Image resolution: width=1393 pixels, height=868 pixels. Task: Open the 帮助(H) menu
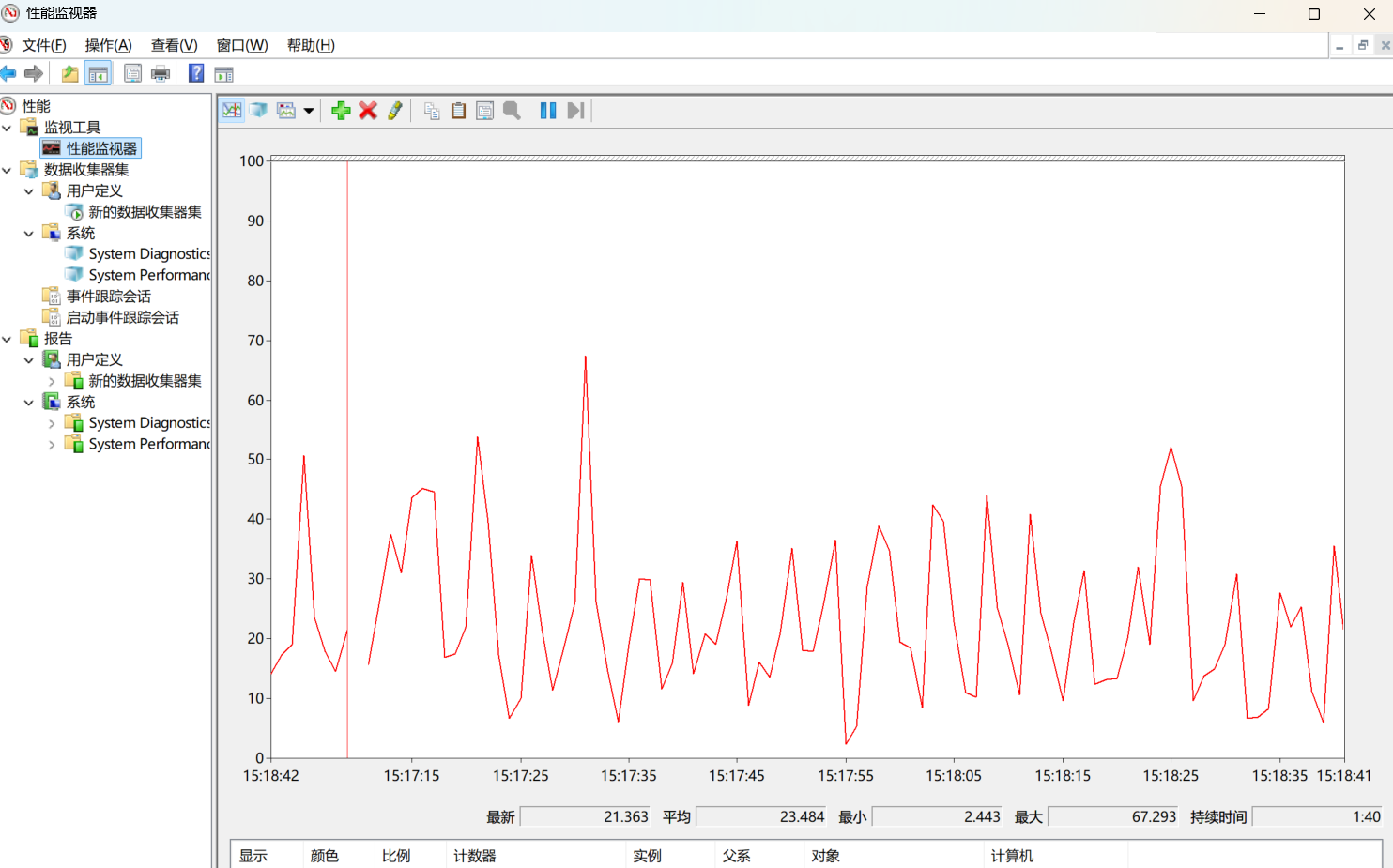311,45
